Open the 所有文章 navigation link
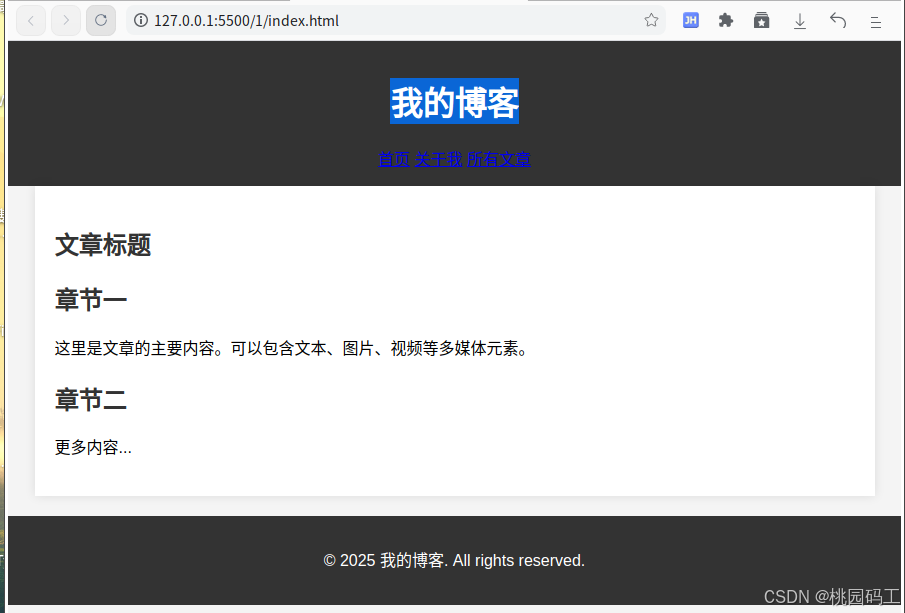 [499, 159]
